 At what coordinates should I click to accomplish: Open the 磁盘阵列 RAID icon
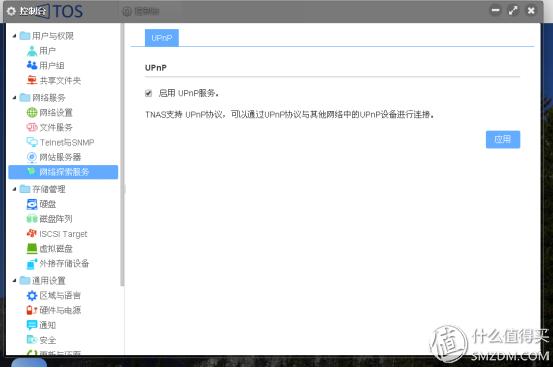pos(32,219)
